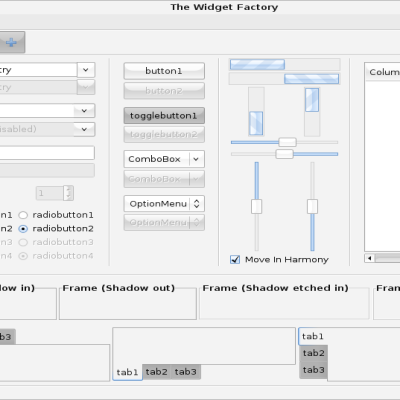Click the blue plus toolbar icon

point(11,42)
